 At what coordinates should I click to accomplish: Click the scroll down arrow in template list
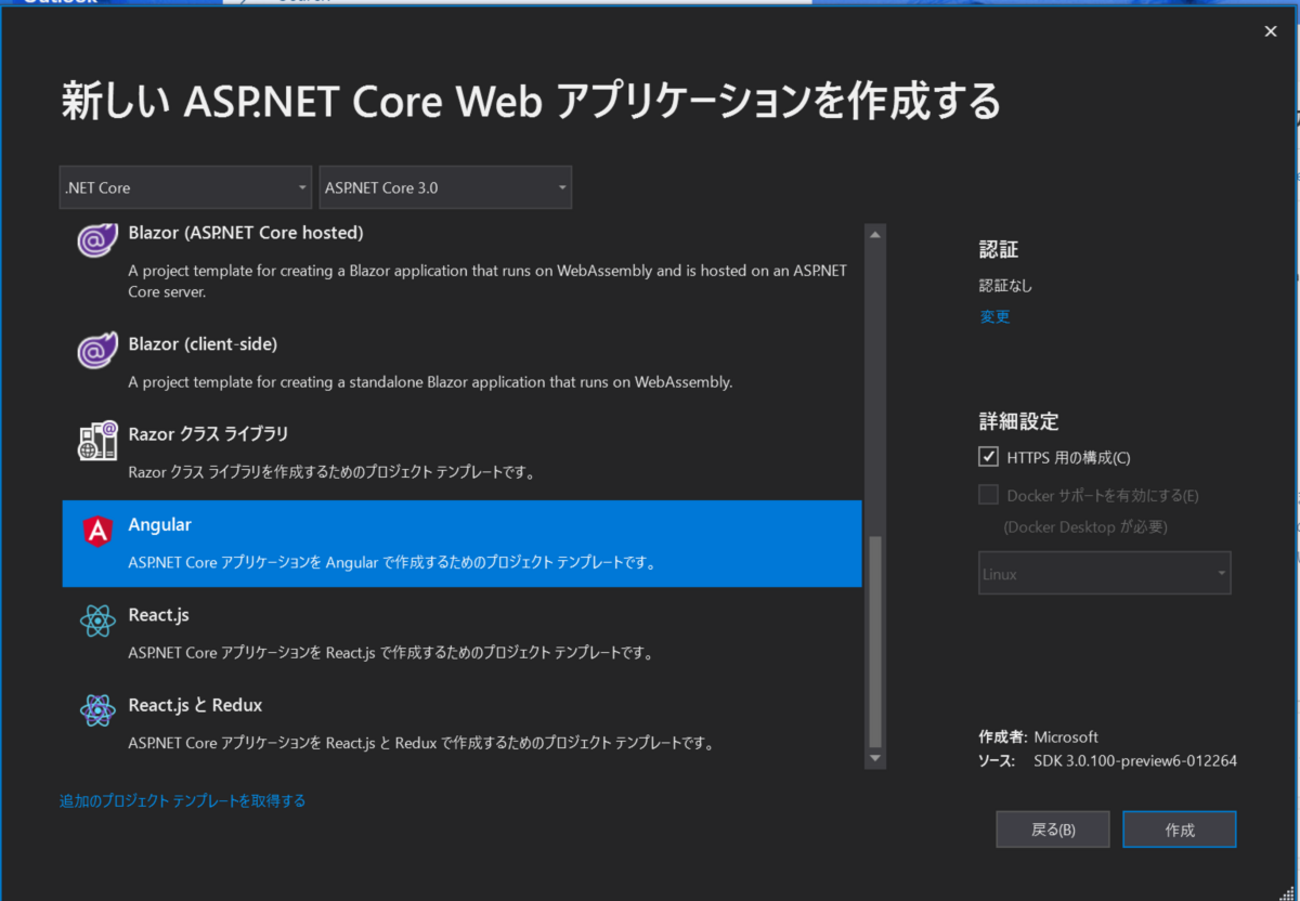coord(875,758)
